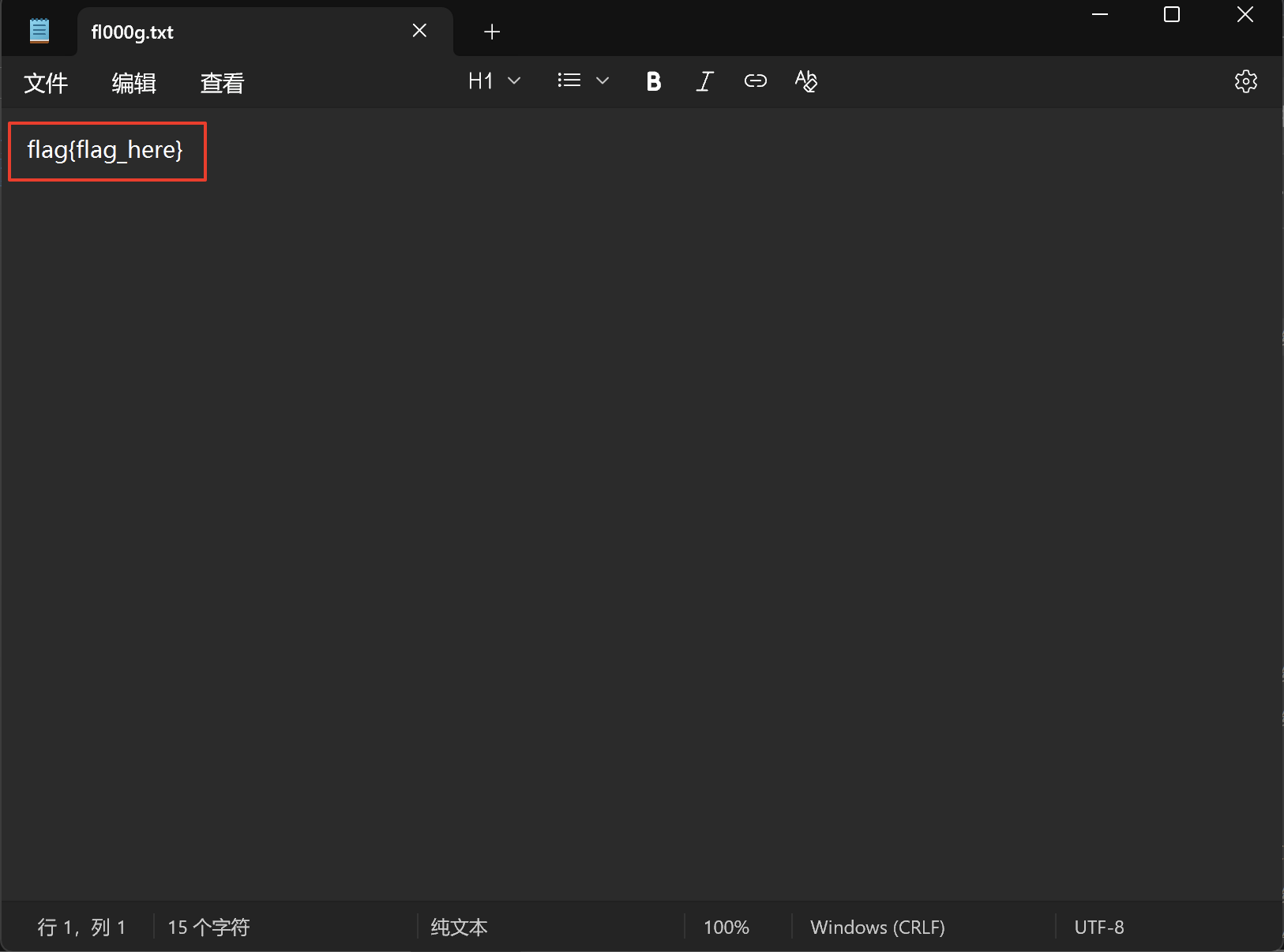Expand the heading style dropdown arrow
Image resolution: width=1284 pixels, height=952 pixels.
pos(514,81)
